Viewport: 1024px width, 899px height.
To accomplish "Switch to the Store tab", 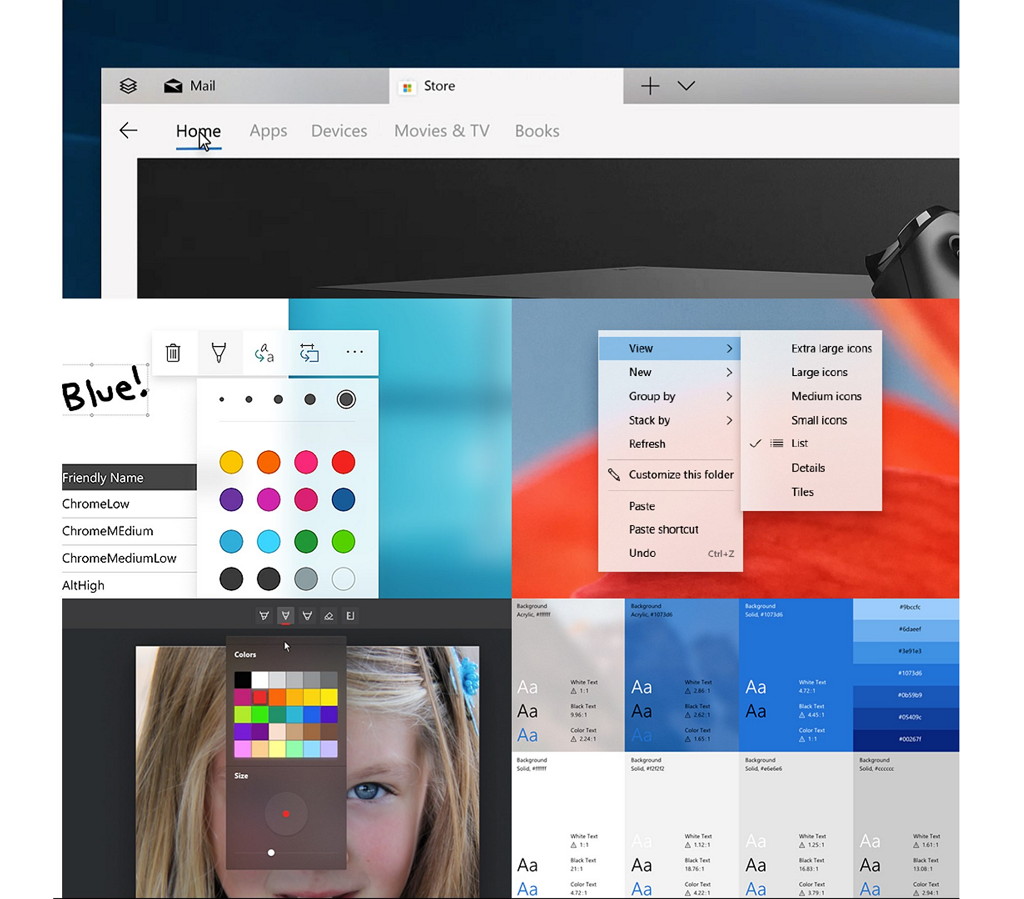I will coord(506,86).
